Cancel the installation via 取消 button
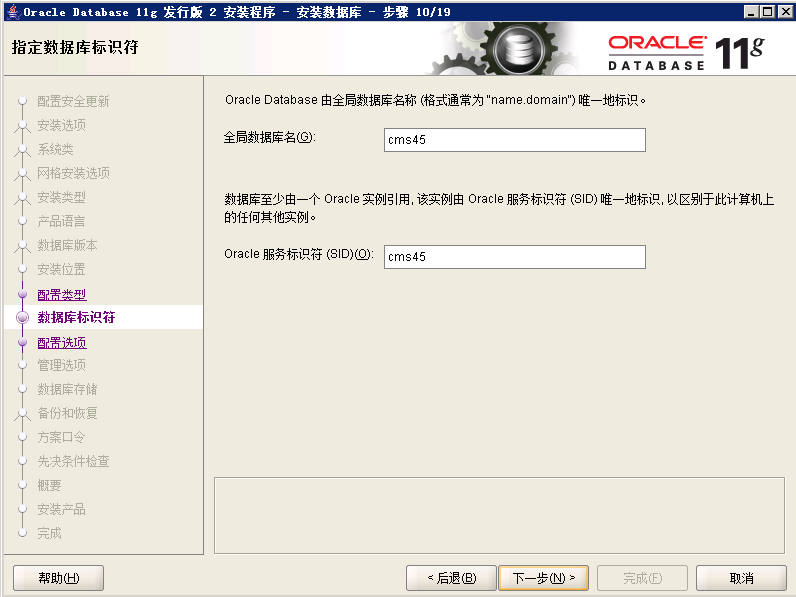 741,578
